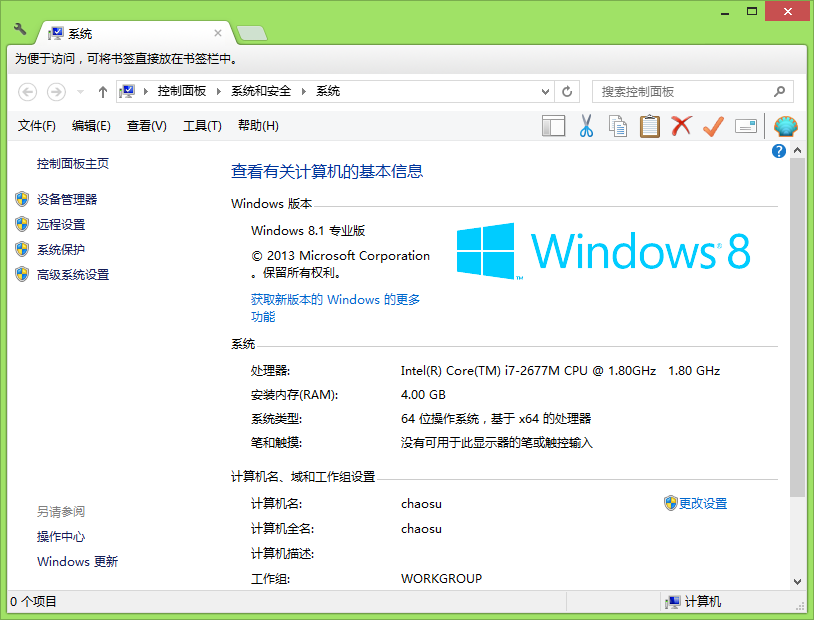Click the shield icon beside 设备管理器
Image resolution: width=814 pixels, height=620 pixels.
click(22, 199)
